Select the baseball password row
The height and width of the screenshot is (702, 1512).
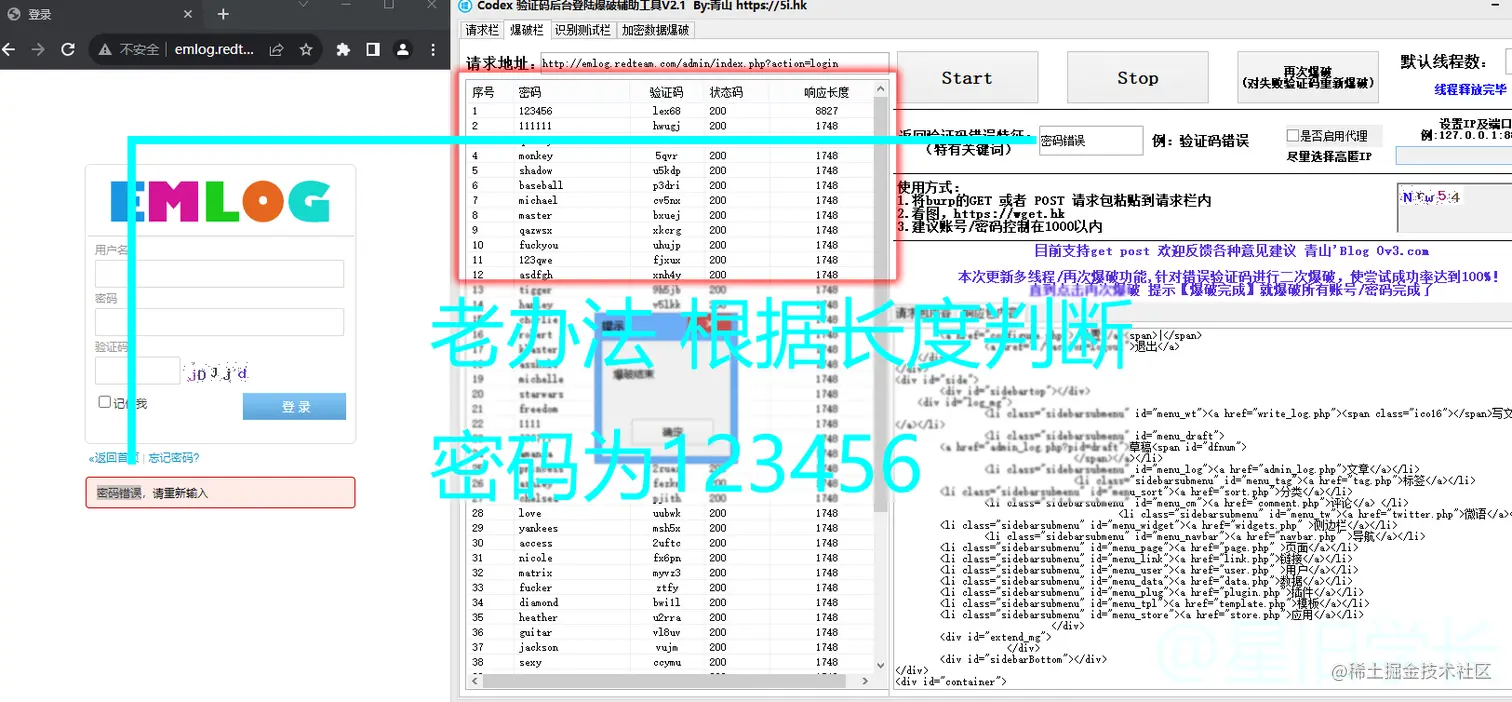pyautogui.click(x=669, y=185)
